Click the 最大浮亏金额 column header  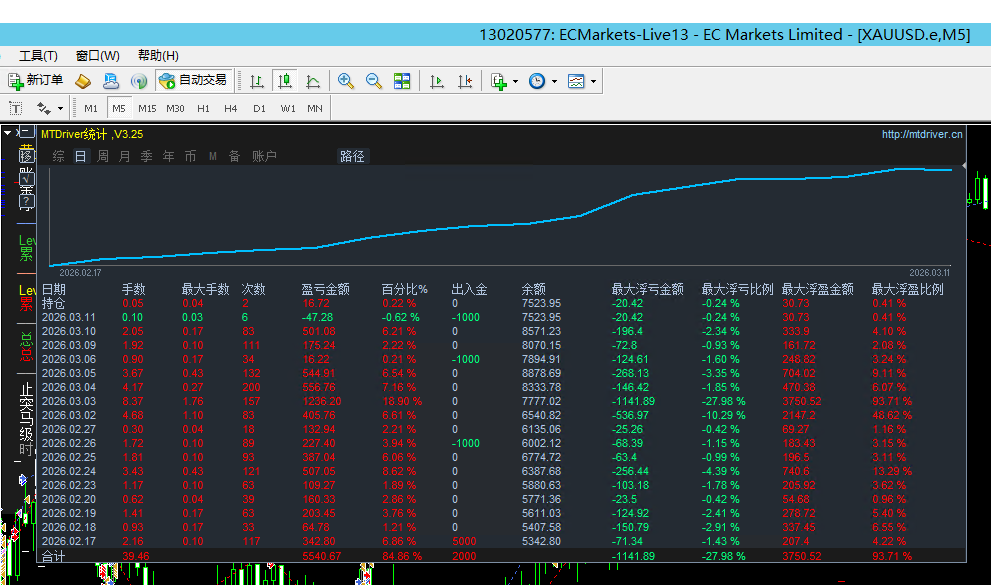coord(647,289)
